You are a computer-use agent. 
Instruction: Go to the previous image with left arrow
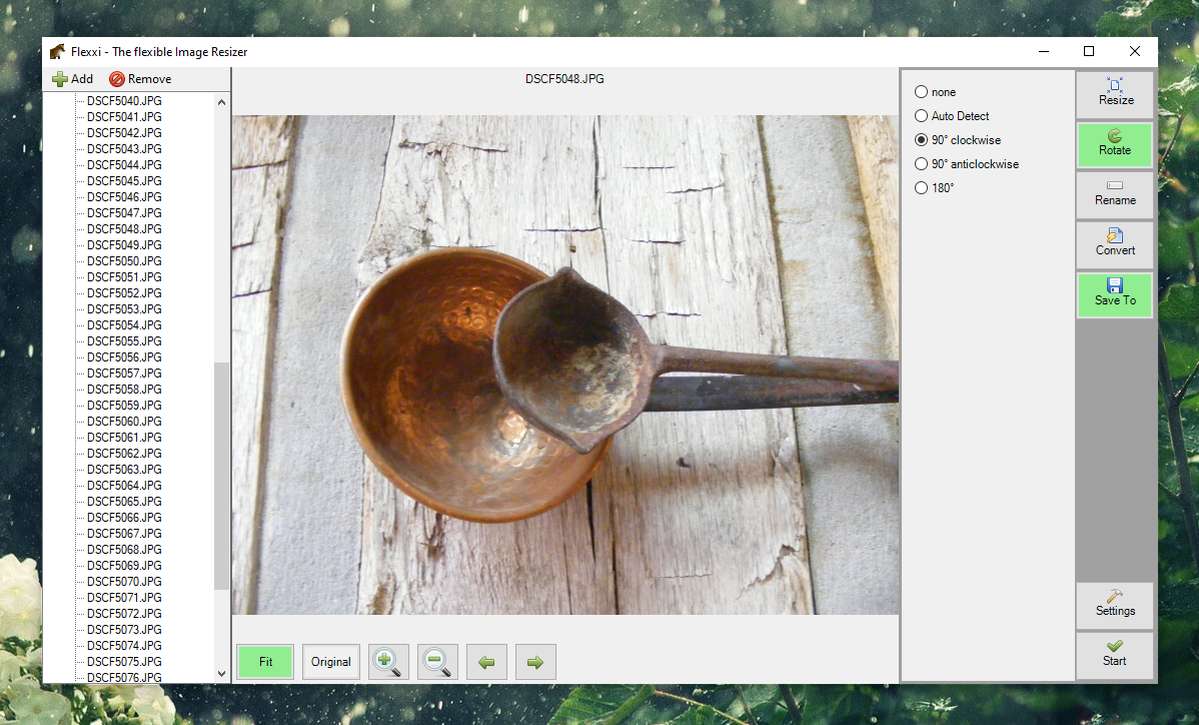pyautogui.click(x=486, y=662)
